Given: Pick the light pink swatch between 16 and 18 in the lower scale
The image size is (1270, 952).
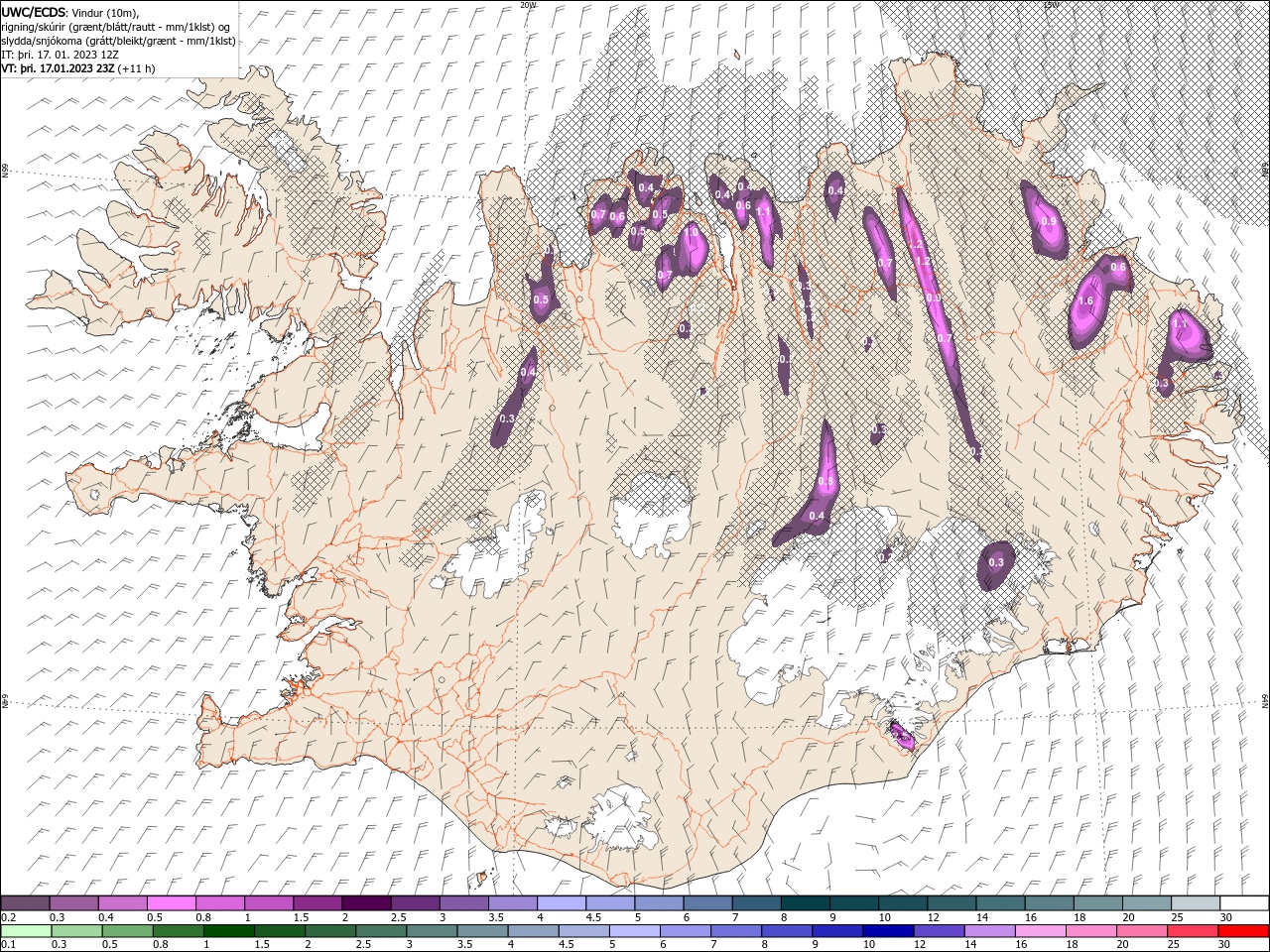Looking at the screenshot, I should pos(1040,931).
